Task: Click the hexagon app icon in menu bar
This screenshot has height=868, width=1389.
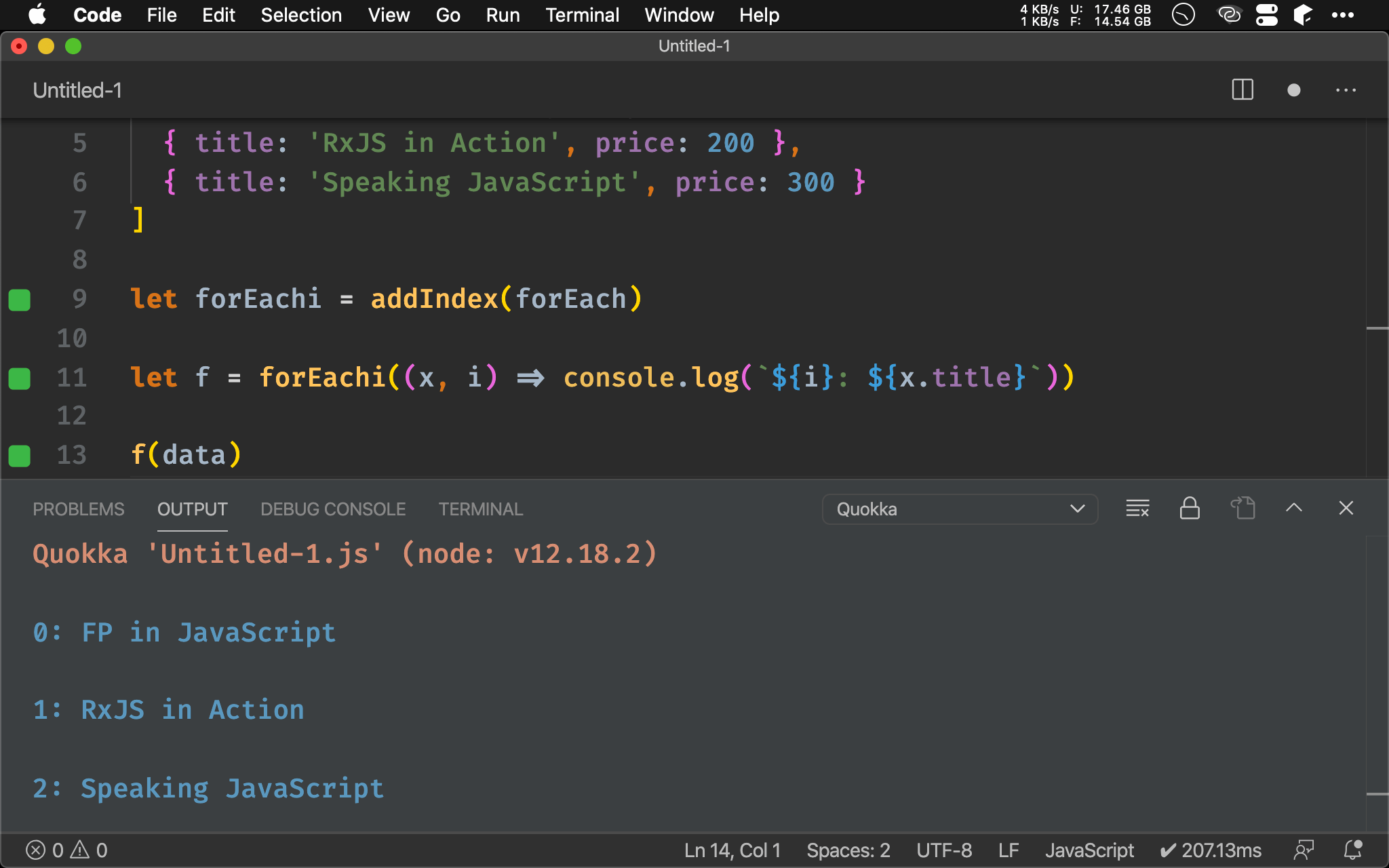Action: click(x=1303, y=15)
